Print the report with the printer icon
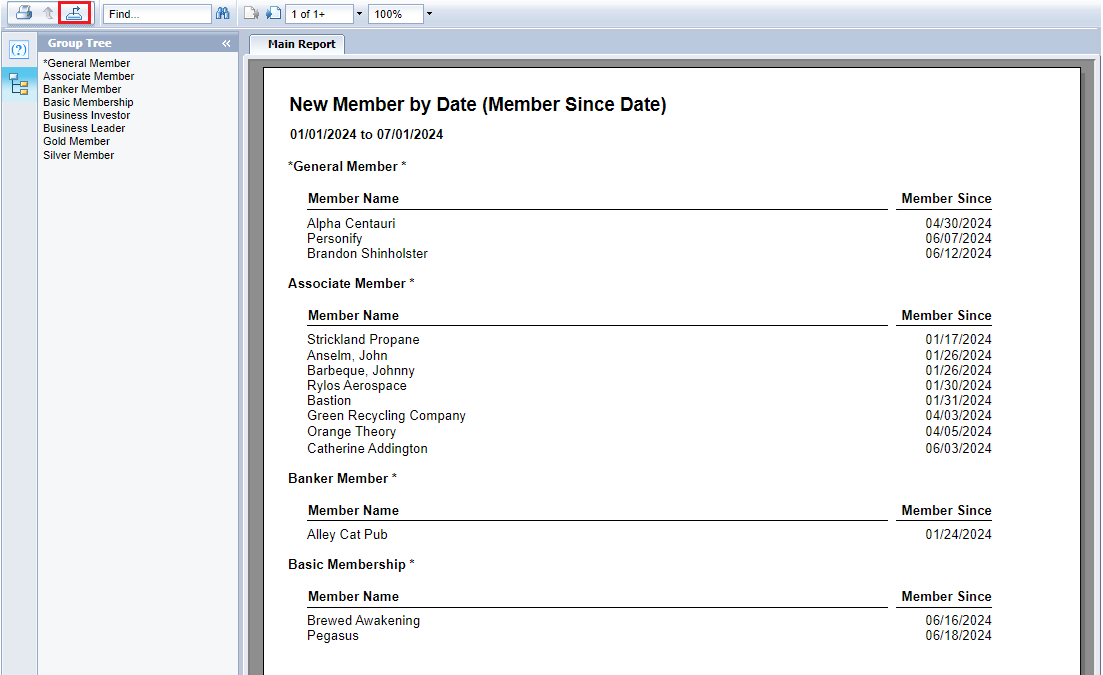The height and width of the screenshot is (675, 1103). (x=24, y=13)
